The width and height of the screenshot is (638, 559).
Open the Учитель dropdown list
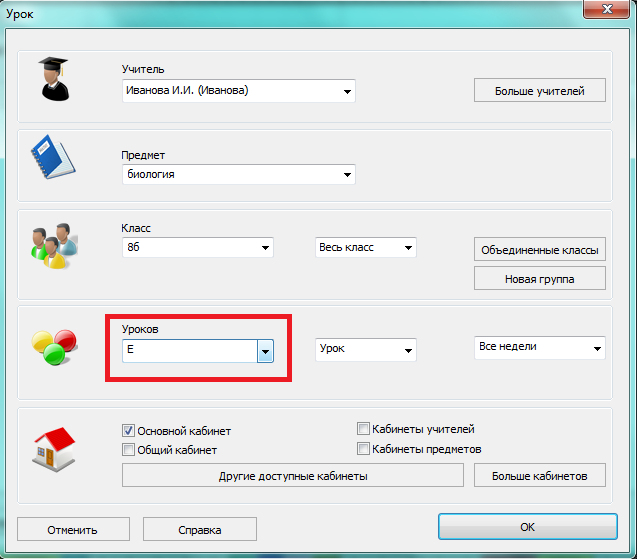click(347, 92)
